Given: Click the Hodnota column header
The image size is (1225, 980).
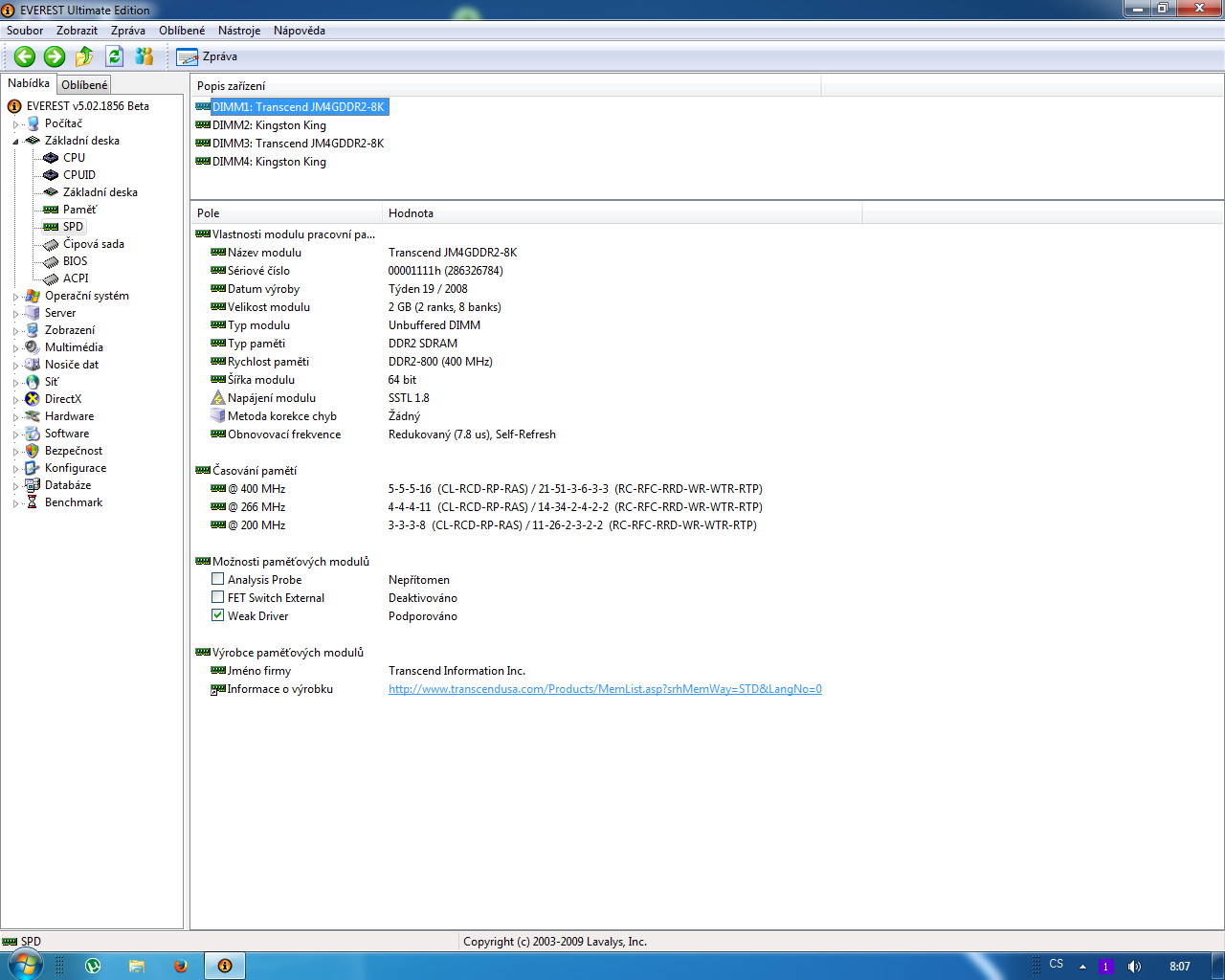Looking at the screenshot, I should click(x=411, y=213).
